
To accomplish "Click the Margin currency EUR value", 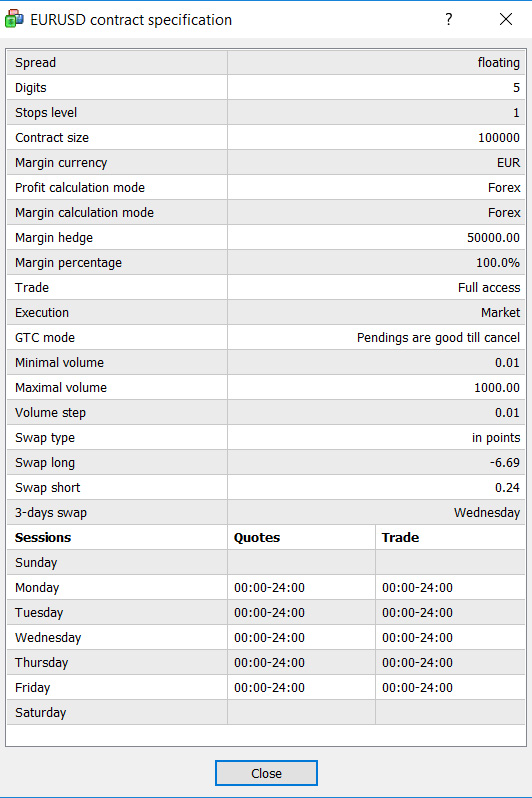I will [x=509, y=163].
